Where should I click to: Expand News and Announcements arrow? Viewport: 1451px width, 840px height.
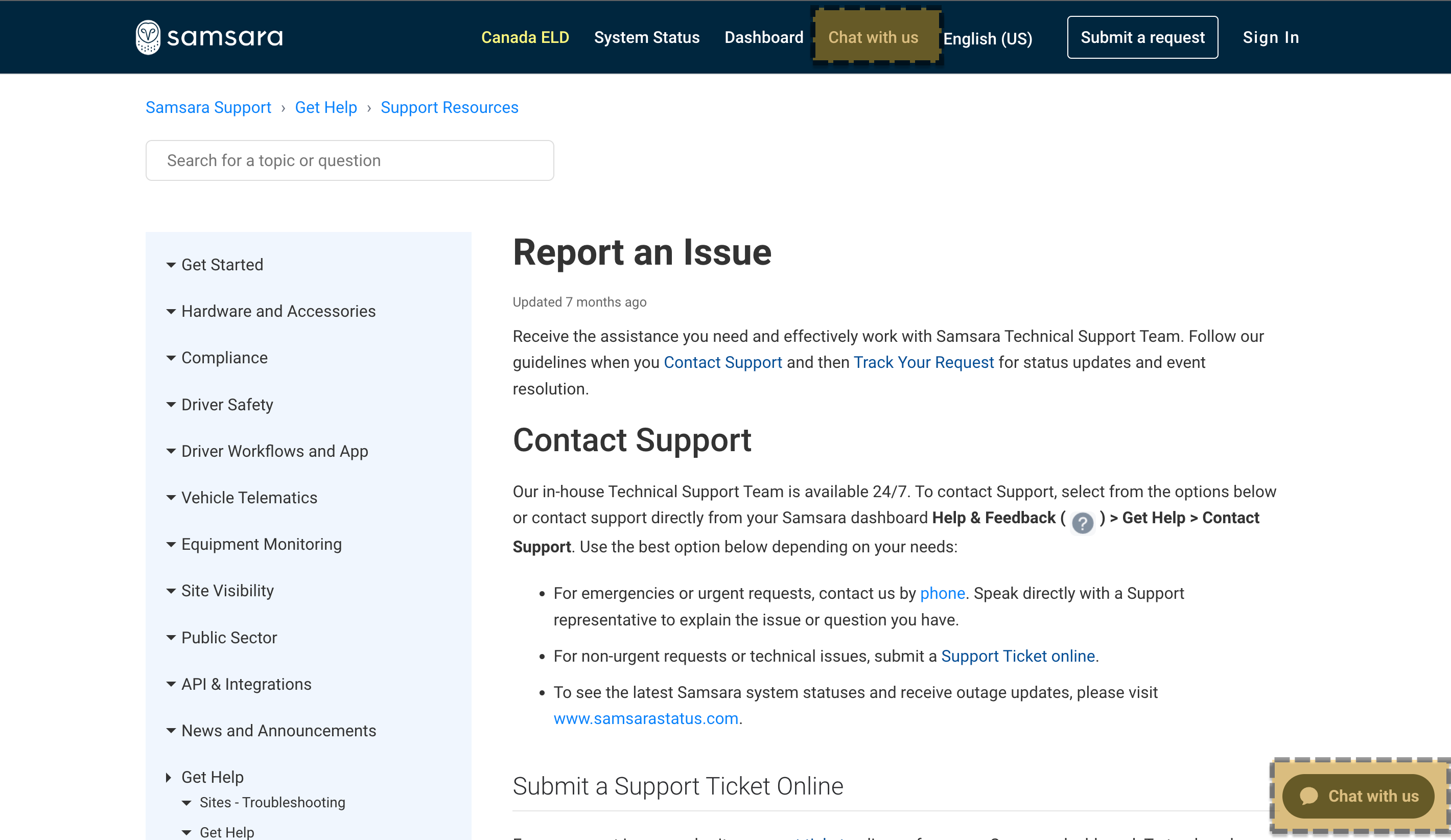(x=171, y=731)
